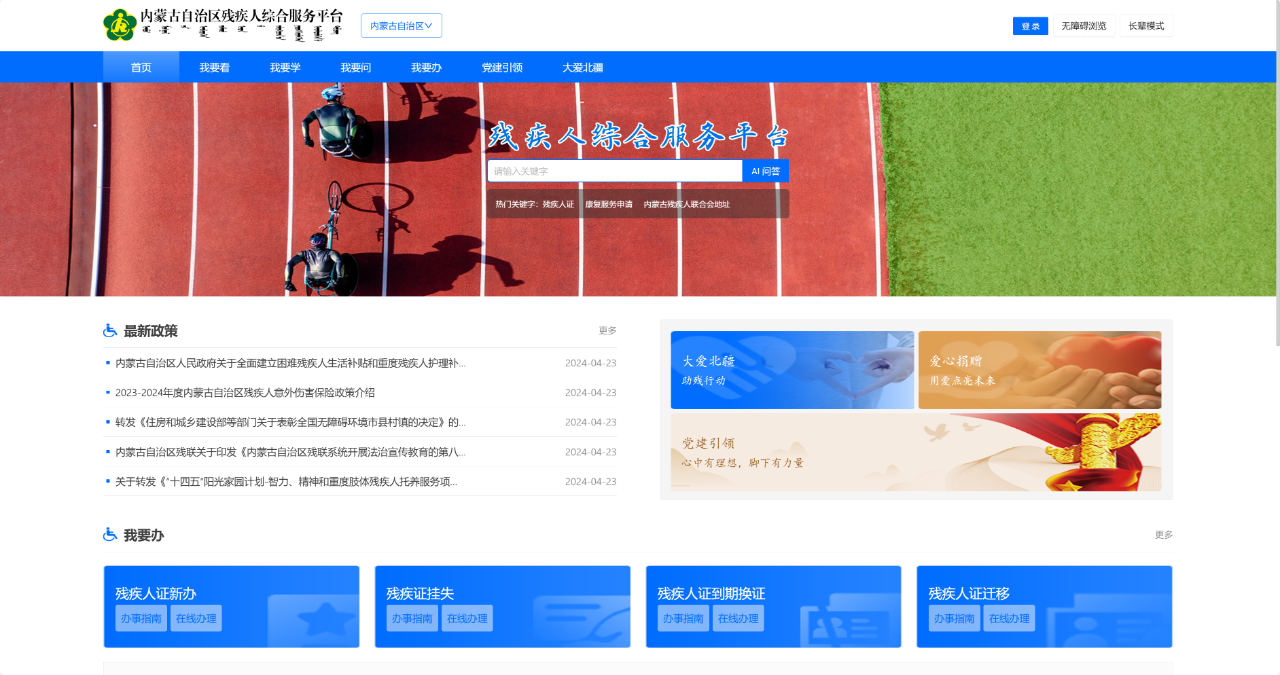Click wheelchair icon beside 最新政策 heading
Screen dimensions: 1280x675
pyautogui.click(x=110, y=331)
